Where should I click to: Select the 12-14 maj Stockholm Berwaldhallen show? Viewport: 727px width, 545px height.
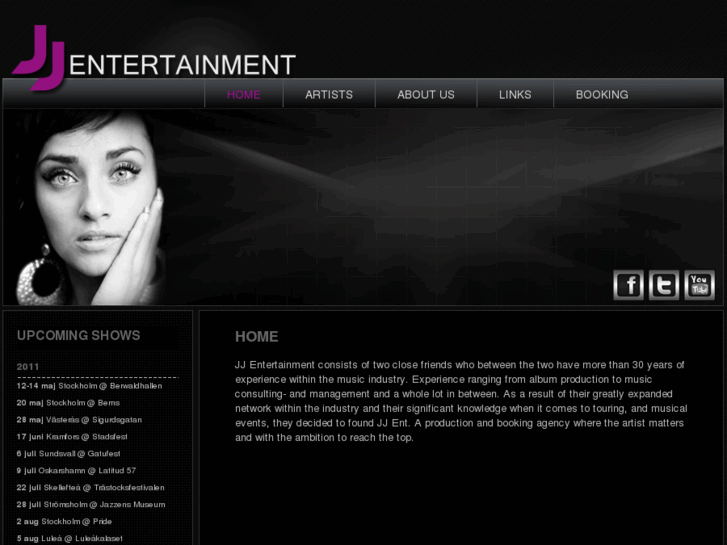pyautogui.click(x=89, y=386)
